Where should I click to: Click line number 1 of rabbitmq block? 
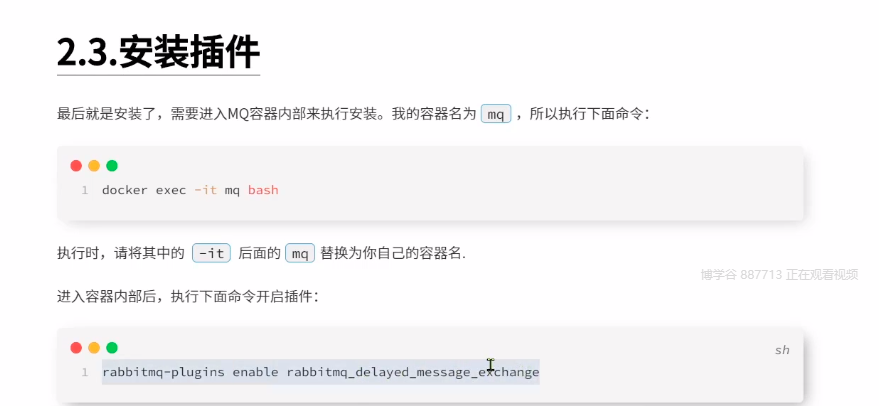point(85,372)
